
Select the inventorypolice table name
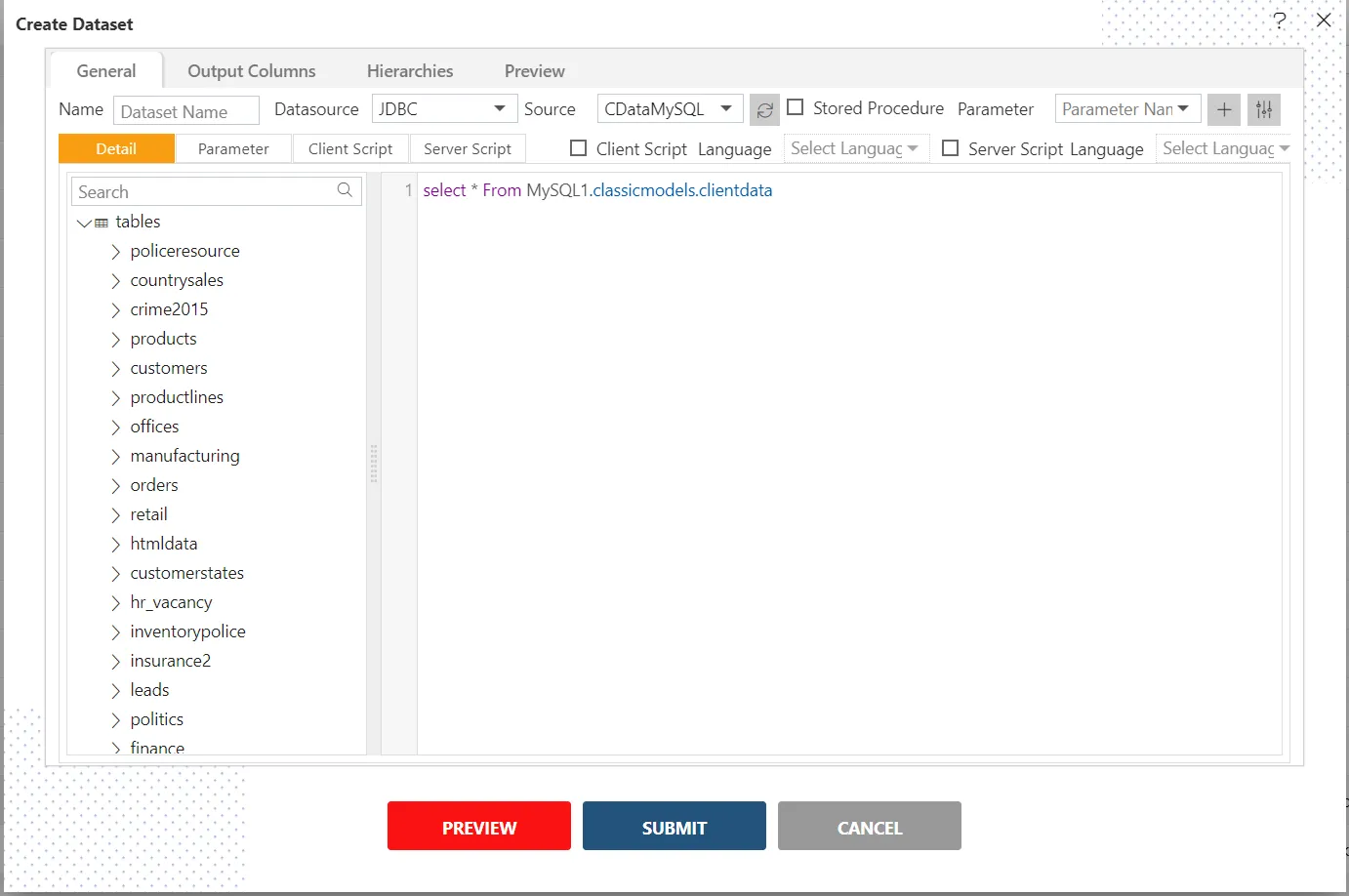(x=187, y=631)
